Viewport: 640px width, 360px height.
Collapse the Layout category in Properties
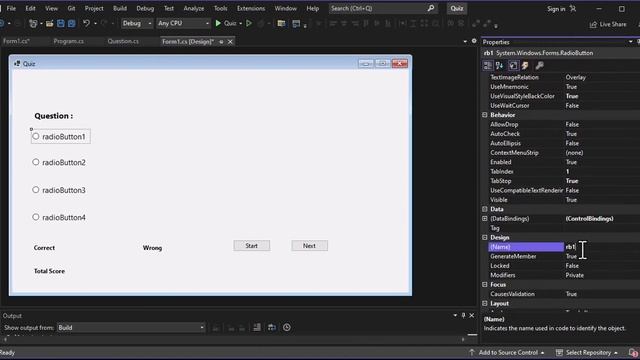[x=485, y=304]
